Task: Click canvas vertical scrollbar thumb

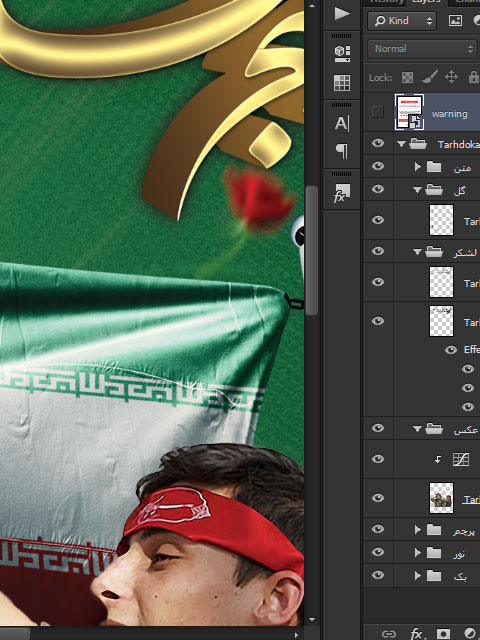Action: [x=312, y=251]
